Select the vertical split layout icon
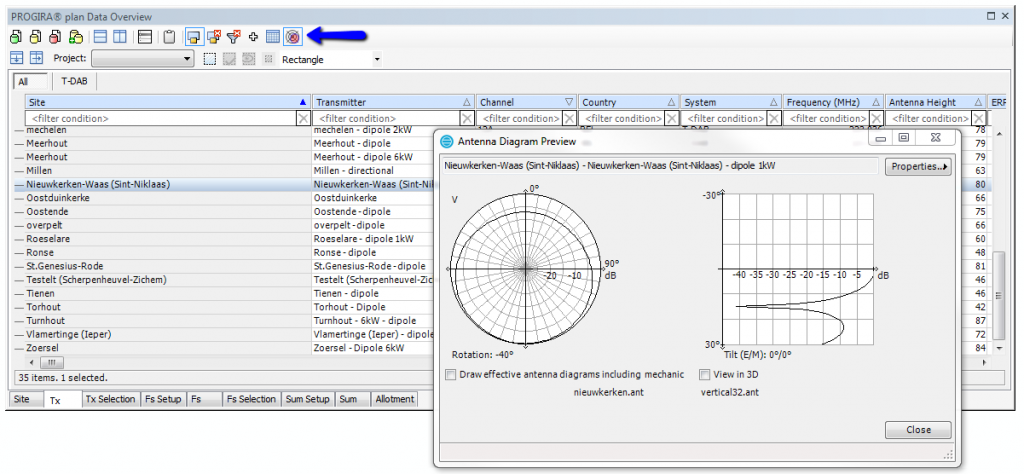Viewport: 1024px width, 474px height. 120,37
